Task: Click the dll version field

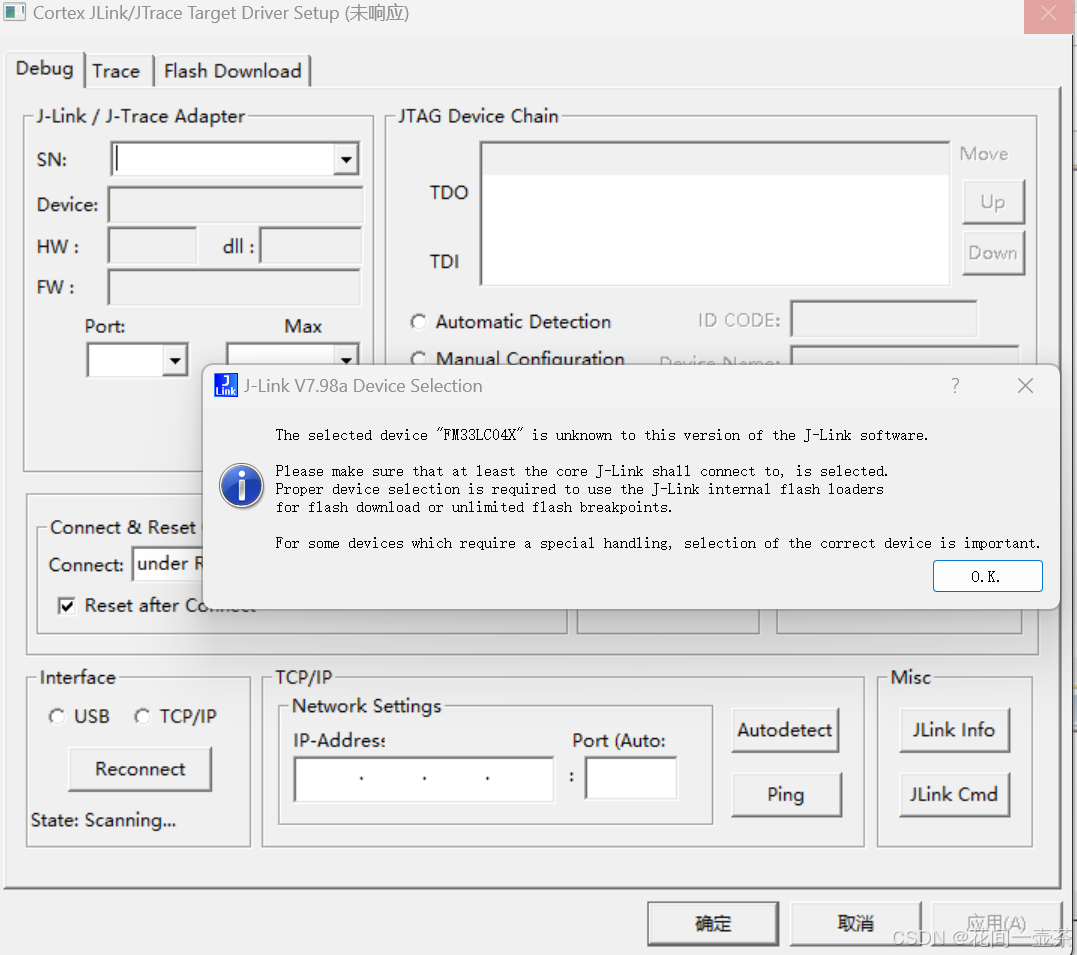Action: 311,246
